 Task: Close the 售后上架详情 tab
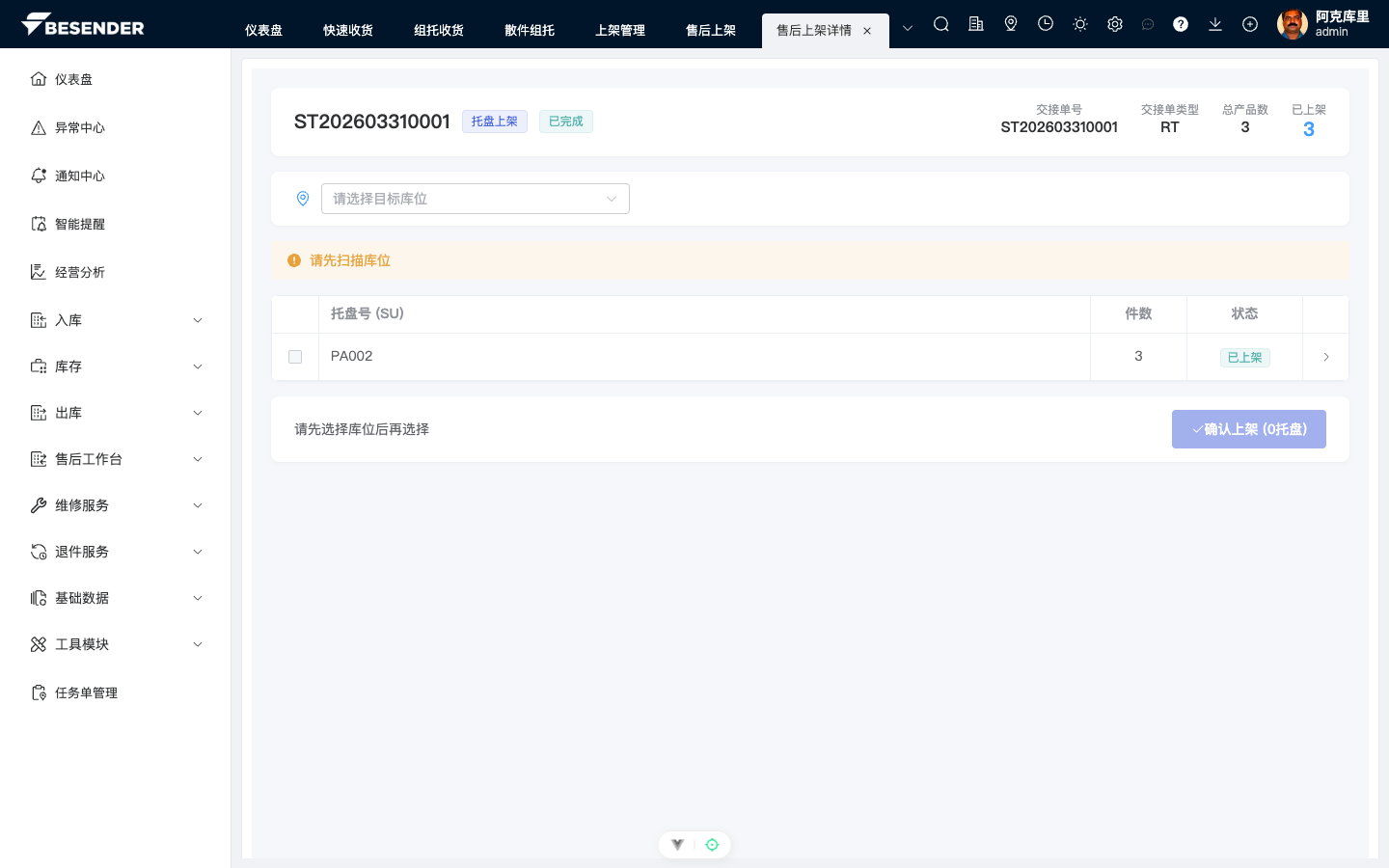[867, 31]
